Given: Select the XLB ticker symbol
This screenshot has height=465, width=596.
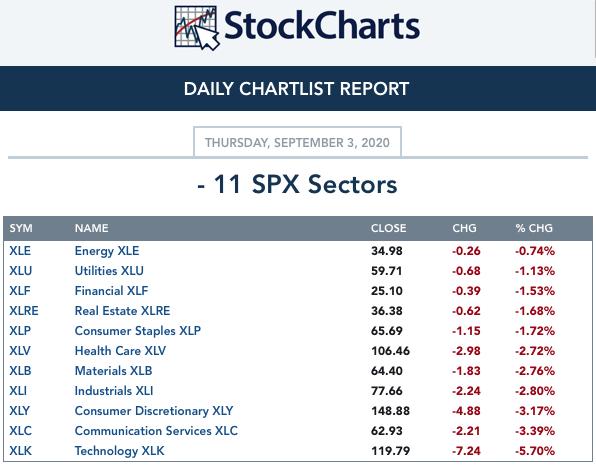Looking at the screenshot, I should 20,371.
